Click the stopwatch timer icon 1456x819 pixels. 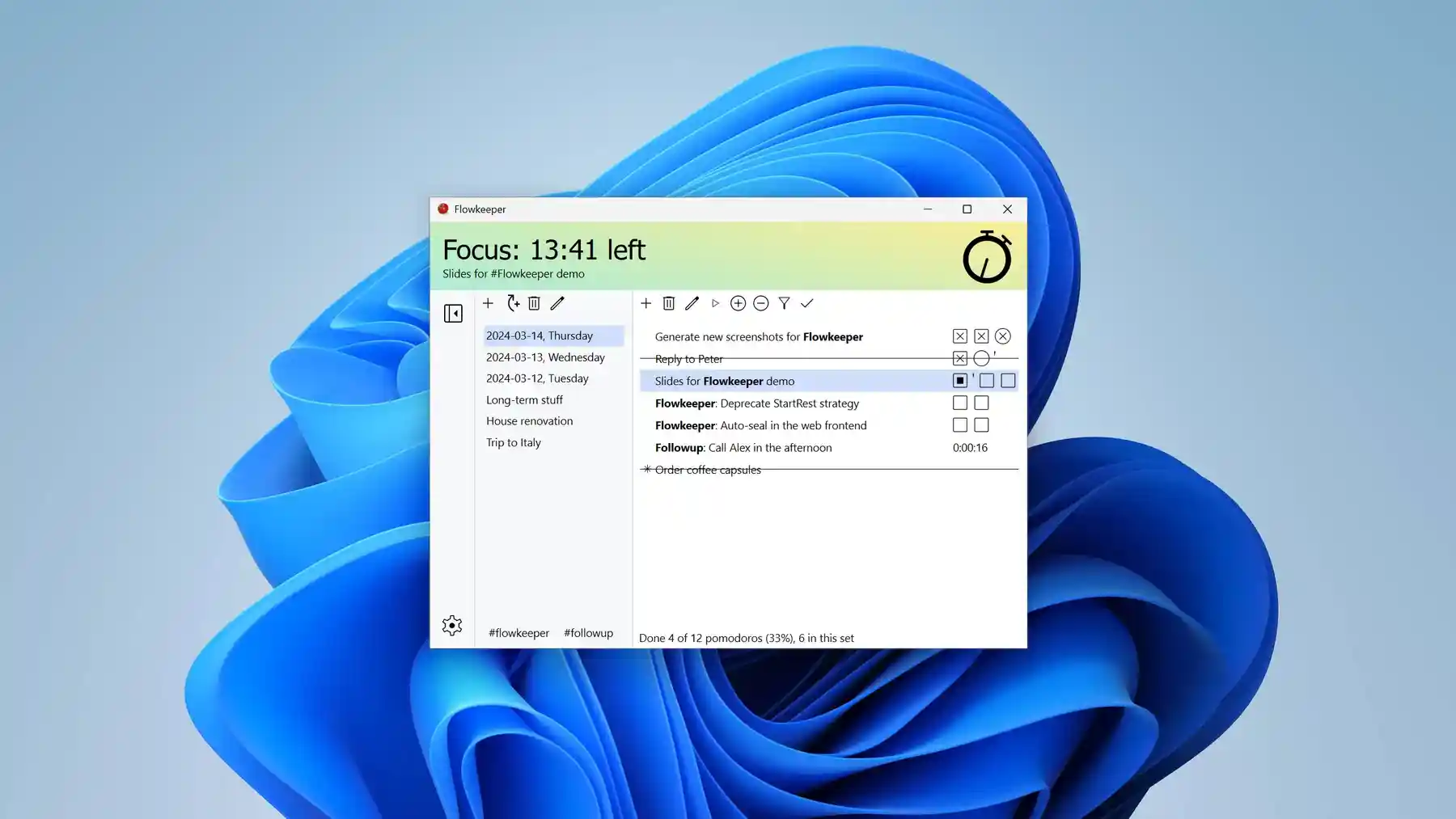coord(986,257)
